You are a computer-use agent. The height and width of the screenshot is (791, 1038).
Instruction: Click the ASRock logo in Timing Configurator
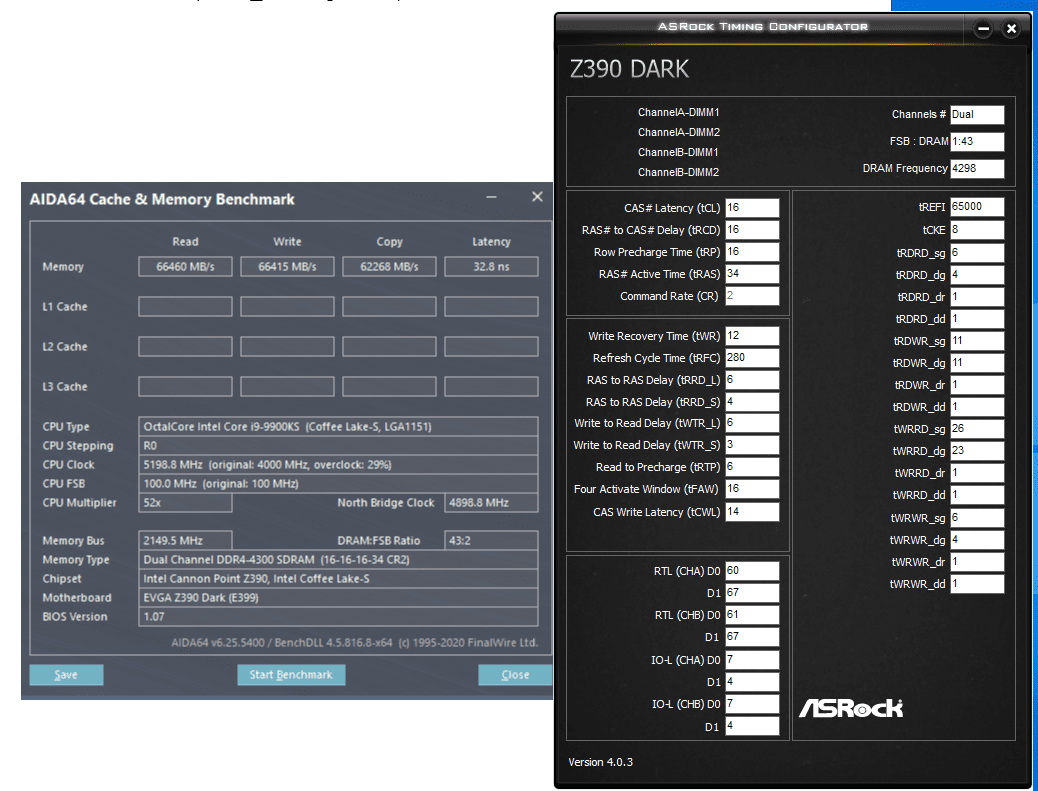[851, 708]
